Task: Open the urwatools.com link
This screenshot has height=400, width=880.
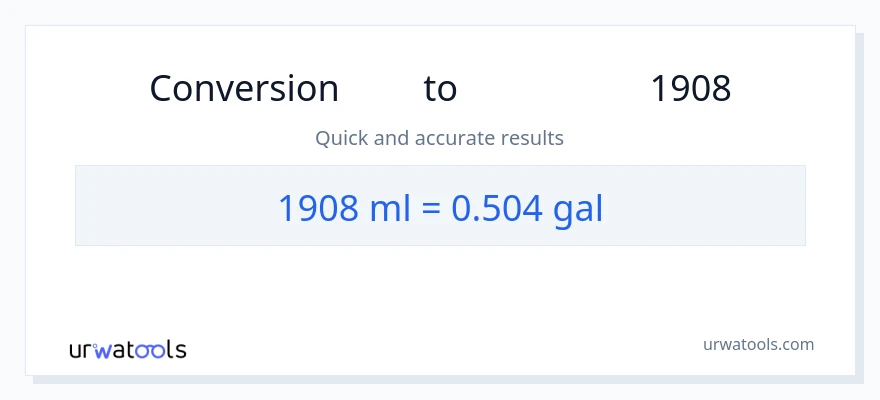Action: (x=758, y=344)
